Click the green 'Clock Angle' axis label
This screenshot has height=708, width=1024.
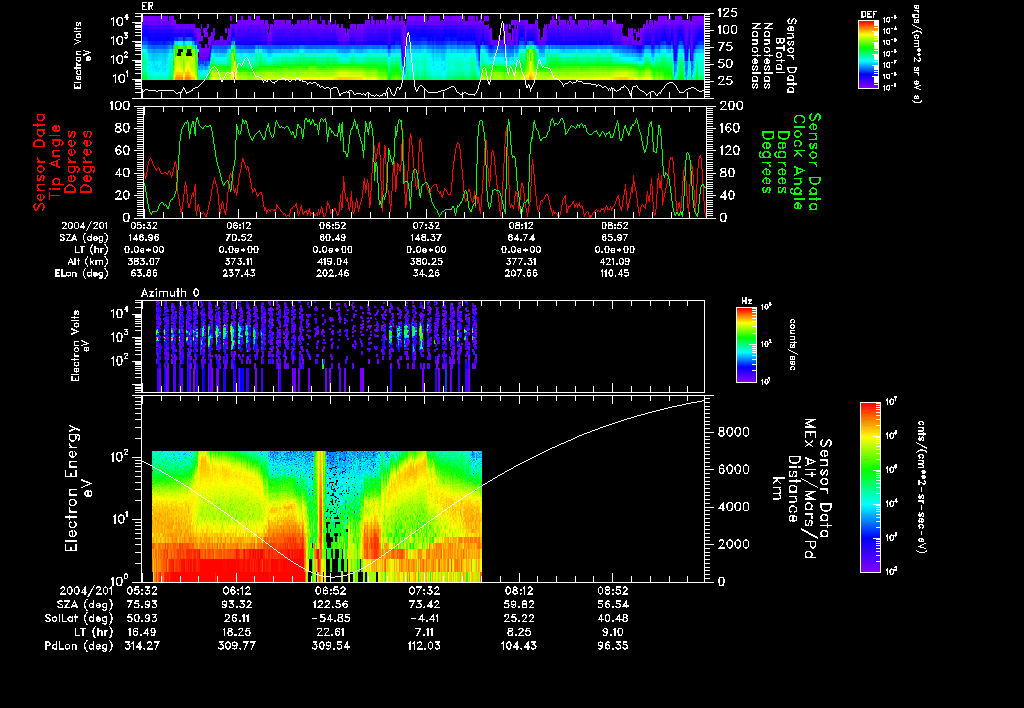click(799, 161)
